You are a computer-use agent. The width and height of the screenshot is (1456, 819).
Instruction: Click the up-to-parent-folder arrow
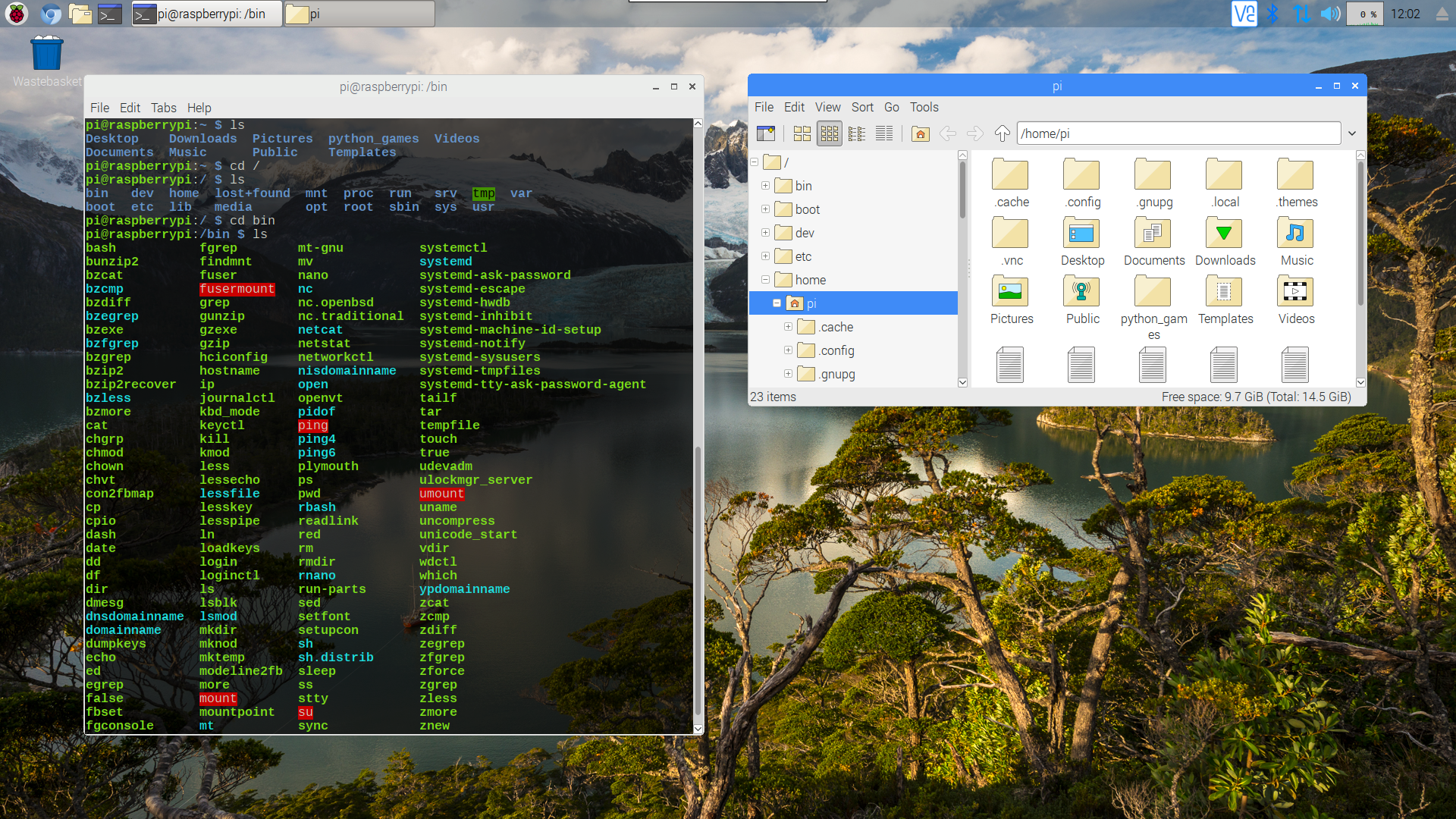point(1002,133)
